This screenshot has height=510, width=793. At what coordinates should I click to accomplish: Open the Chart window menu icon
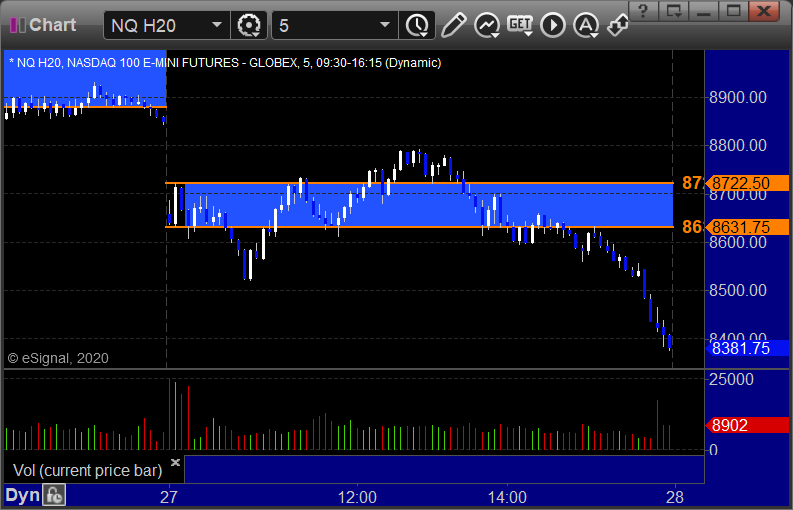coord(18,25)
